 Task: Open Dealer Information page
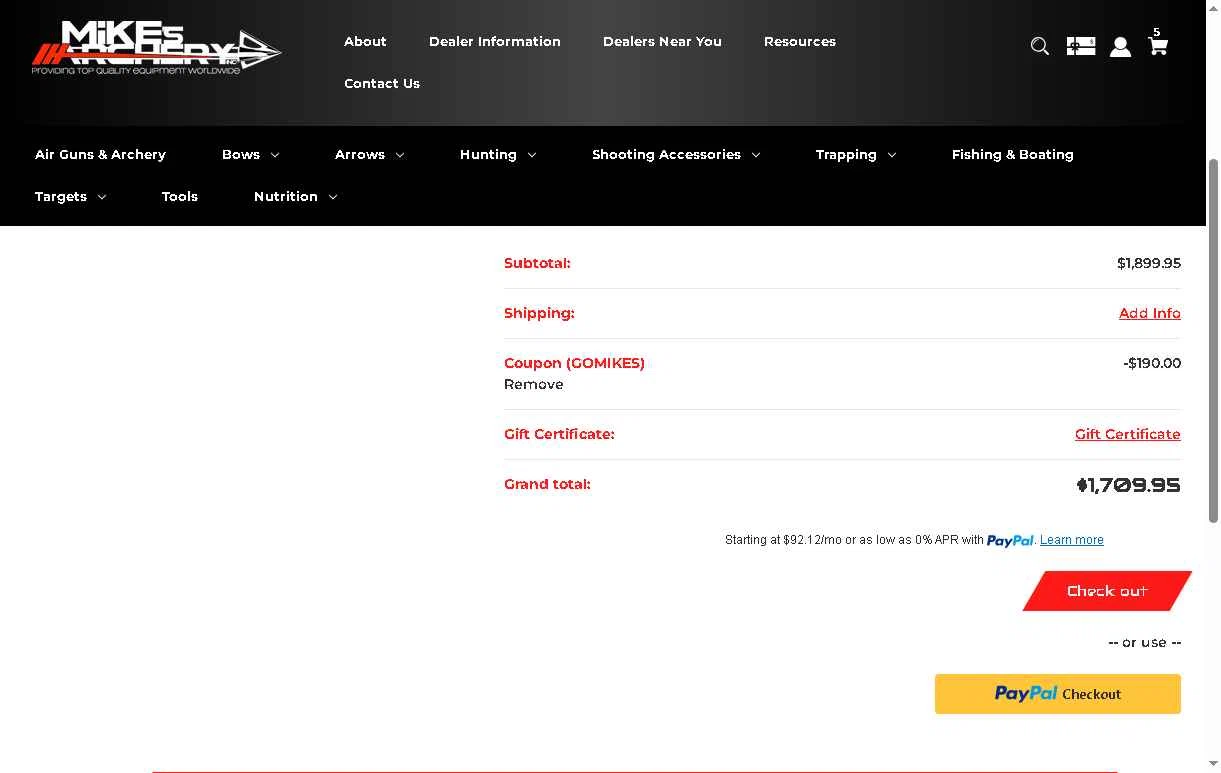tap(495, 41)
